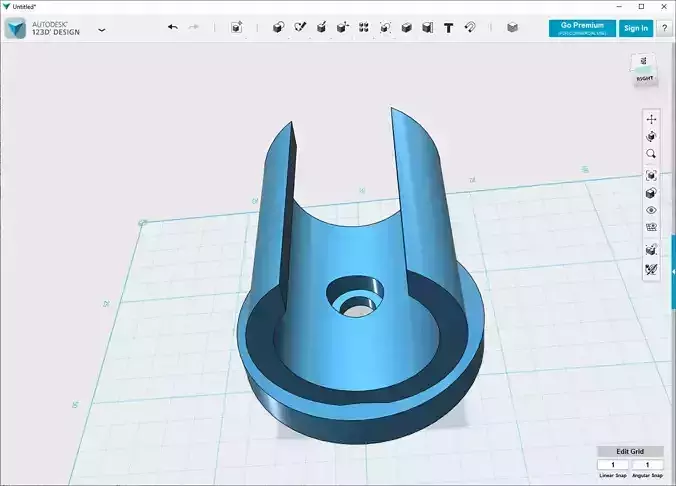Click the RIGHT face of view cube
Screen dimensions: 676x486
[x=645, y=78]
